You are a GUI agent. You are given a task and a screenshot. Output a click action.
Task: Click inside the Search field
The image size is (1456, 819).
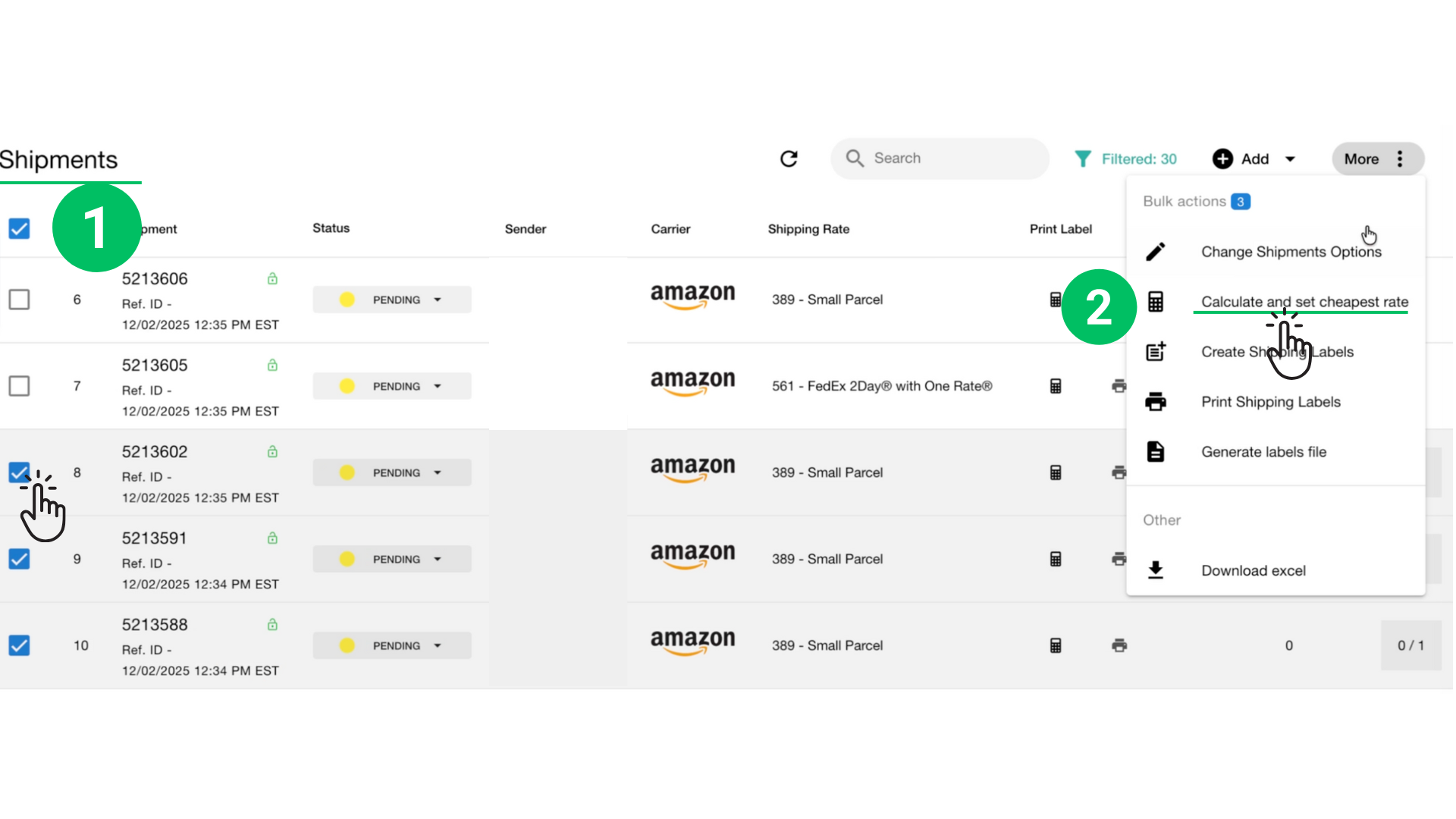tap(940, 158)
